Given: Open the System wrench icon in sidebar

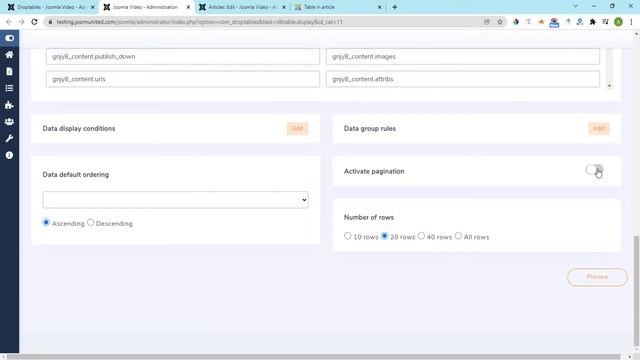Looking at the screenshot, I should coord(9,138).
